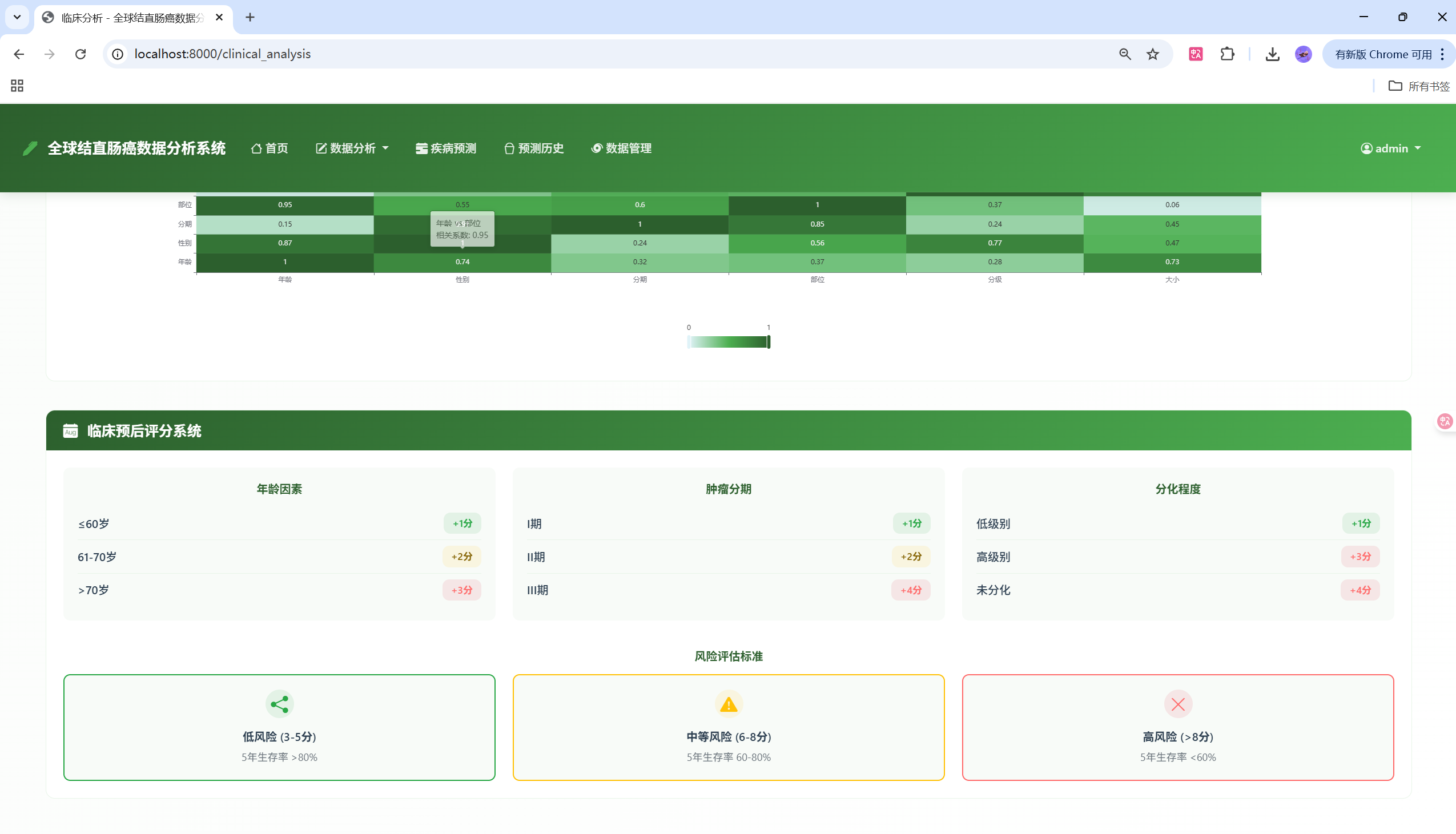
Task: Click the clock icon next to 预测历史
Action: [509, 148]
